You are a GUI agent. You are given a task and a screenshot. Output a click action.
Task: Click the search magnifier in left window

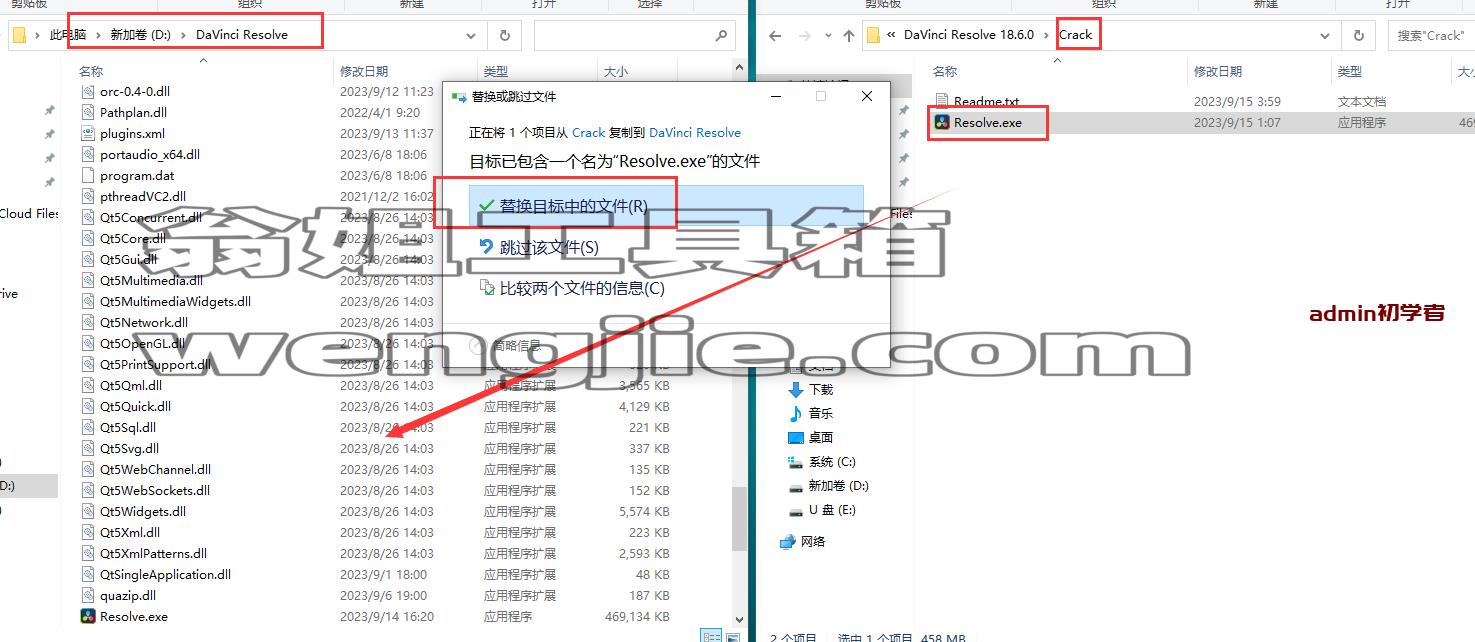coord(721,35)
